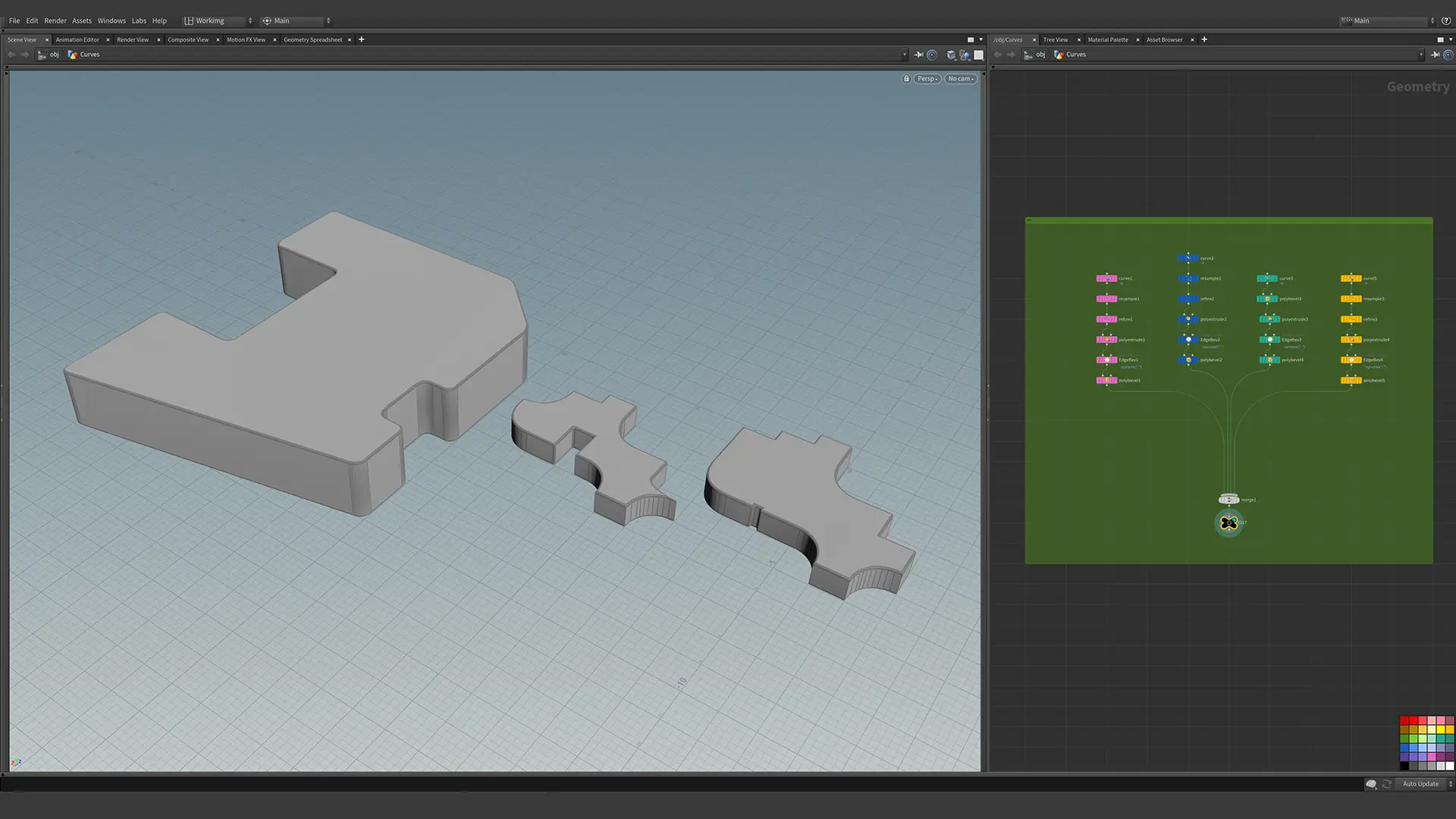Open the left pane options arrow menu
Image resolution: width=1456 pixels, height=819 pixels.
click(981, 39)
